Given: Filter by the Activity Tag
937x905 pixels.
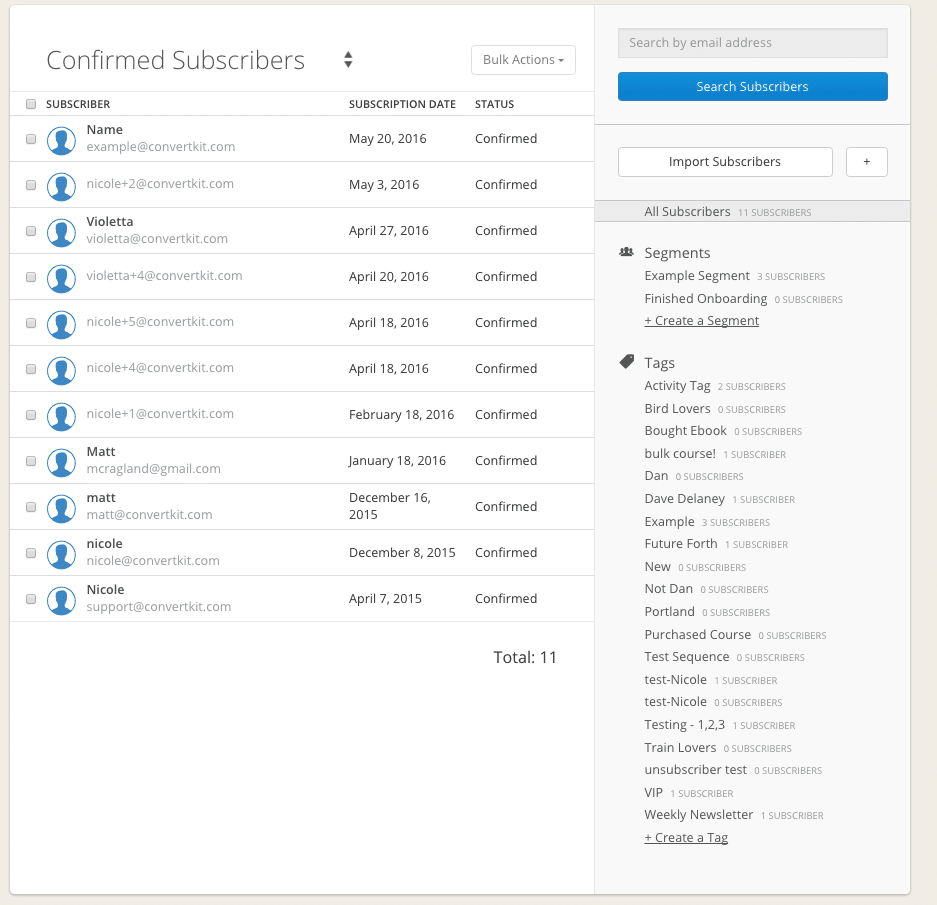Looking at the screenshot, I should pyautogui.click(x=677, y=386).
